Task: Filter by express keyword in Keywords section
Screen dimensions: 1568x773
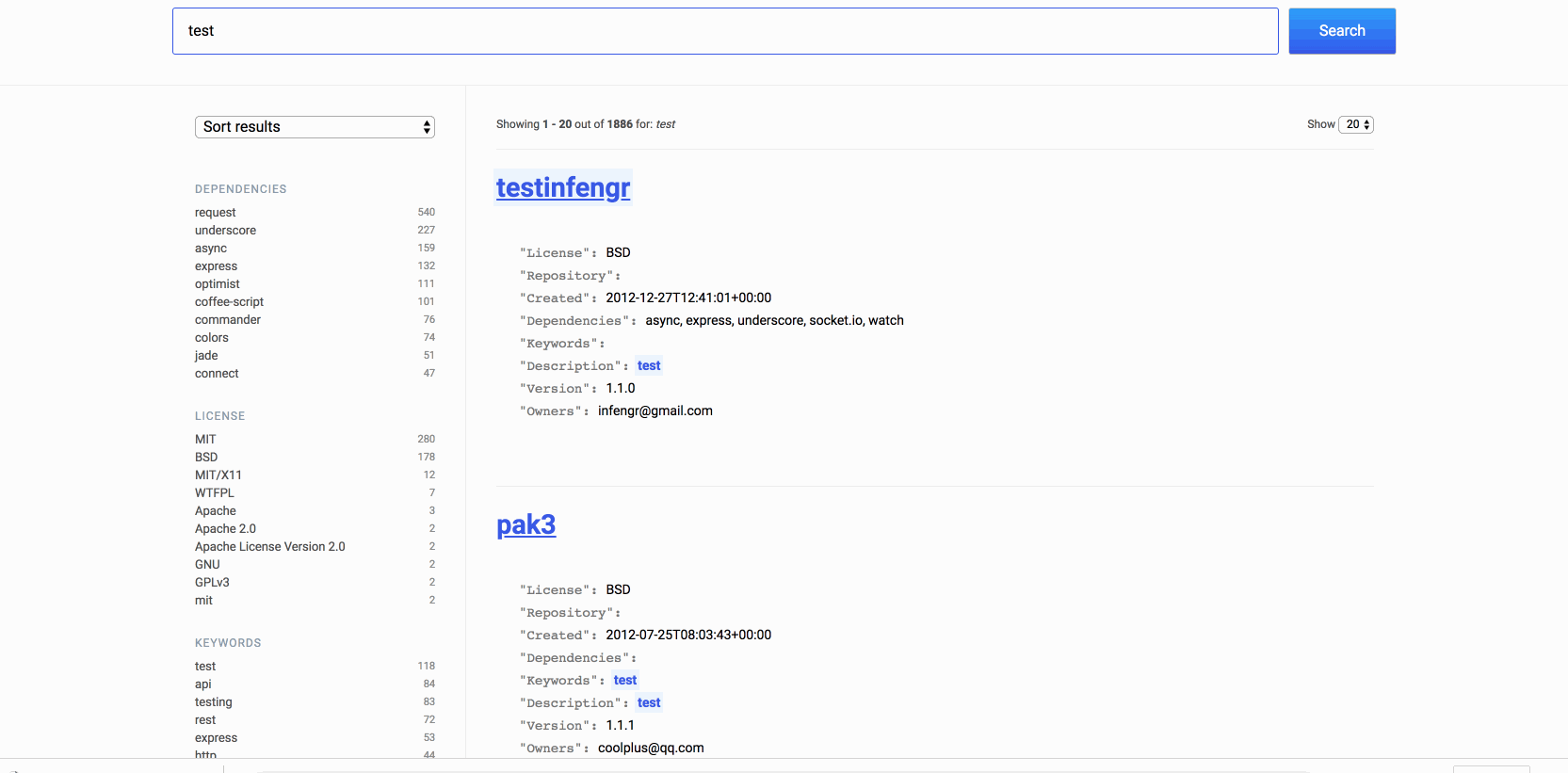Action: [x=216, y=738]
